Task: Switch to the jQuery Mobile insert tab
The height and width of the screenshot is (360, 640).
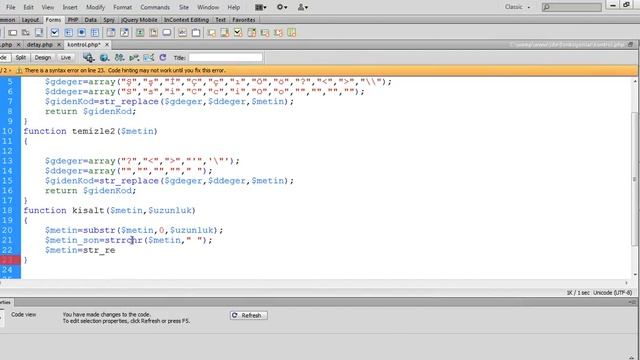Action: (139, 20)
